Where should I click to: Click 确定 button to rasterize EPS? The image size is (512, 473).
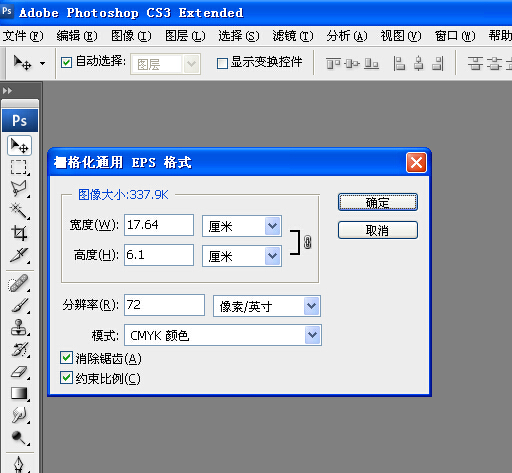[x=378, y=202]
